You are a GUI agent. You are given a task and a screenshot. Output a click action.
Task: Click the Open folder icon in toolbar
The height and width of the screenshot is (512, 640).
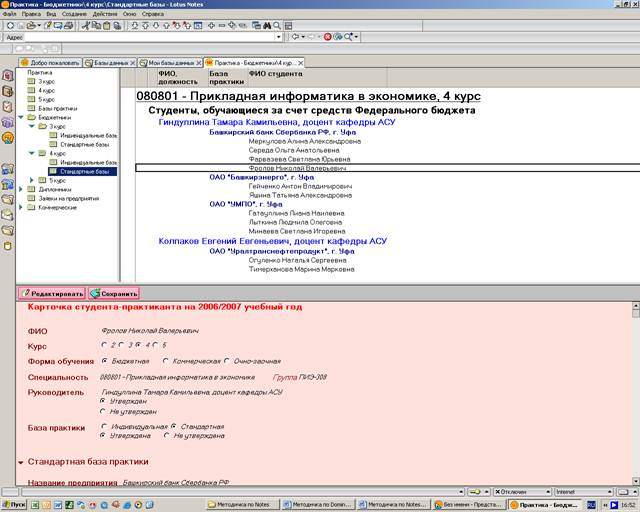[31, 25]
